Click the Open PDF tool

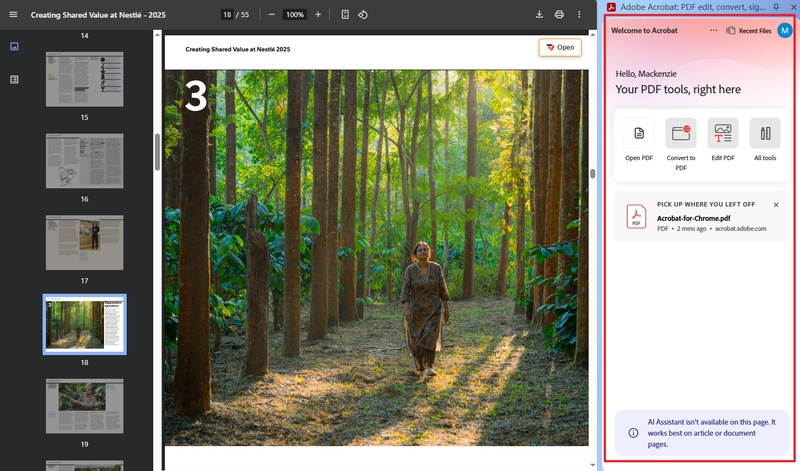point(639,140)
